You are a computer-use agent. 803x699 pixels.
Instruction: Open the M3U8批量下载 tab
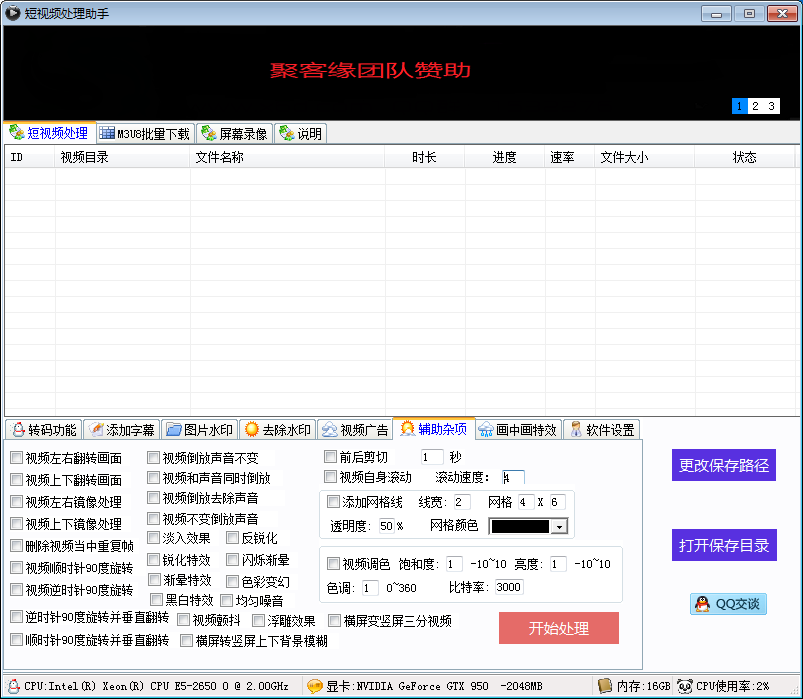[145, 134]
